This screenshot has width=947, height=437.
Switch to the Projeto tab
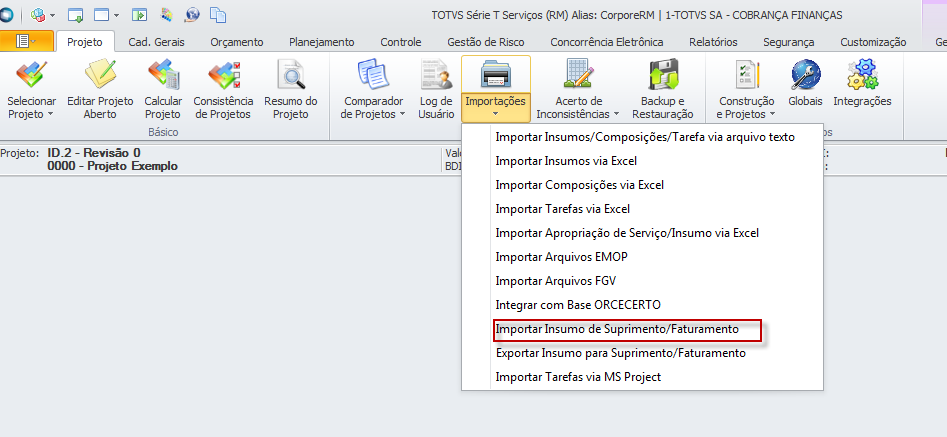pos(85,42)
